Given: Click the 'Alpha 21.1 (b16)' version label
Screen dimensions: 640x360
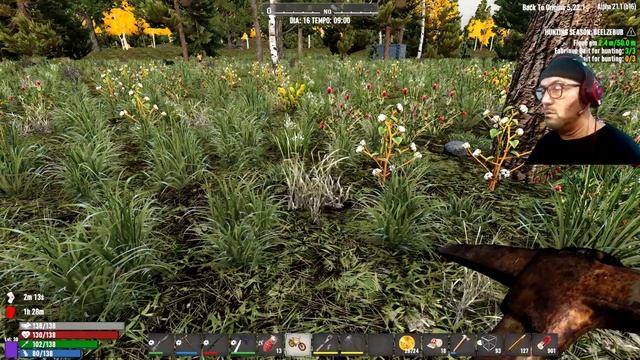Looking at the screenshot, I should (616, 7).
